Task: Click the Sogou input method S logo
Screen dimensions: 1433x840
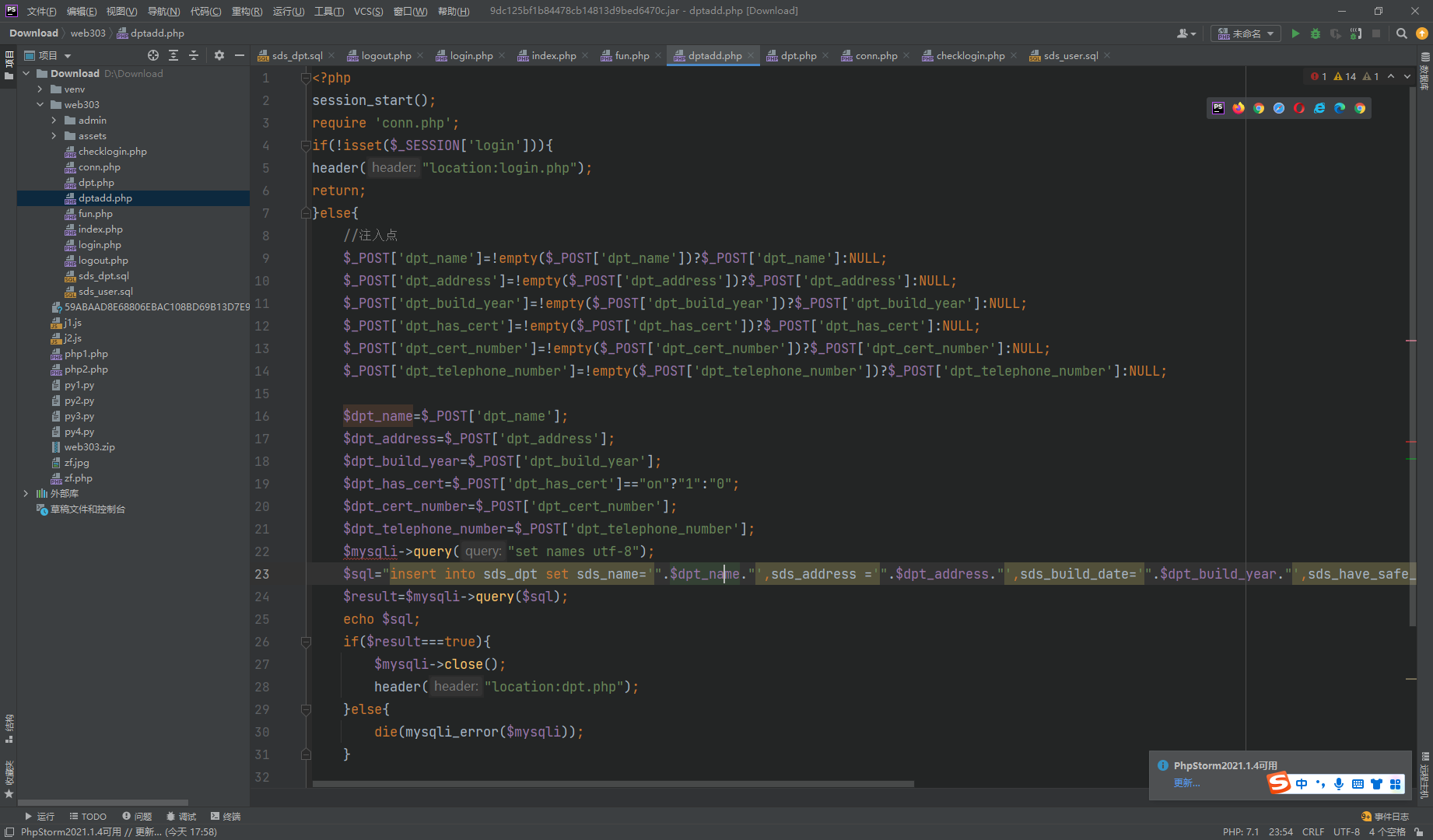Action: pos(1279,783)
